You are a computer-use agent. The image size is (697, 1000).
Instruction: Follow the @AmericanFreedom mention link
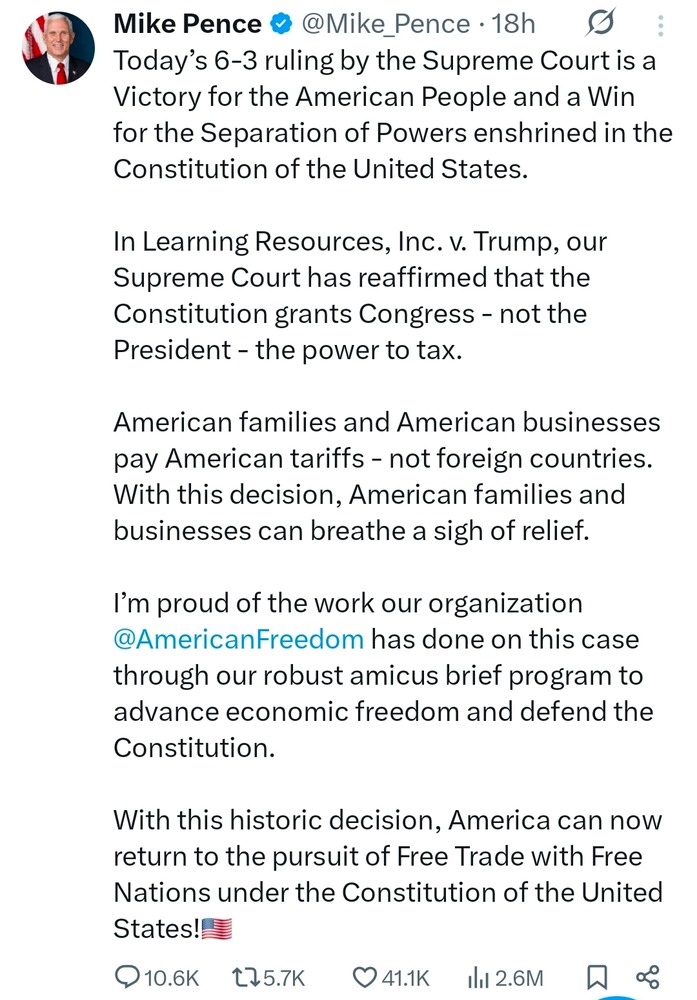pyautogui.click(x=238, y=638)
